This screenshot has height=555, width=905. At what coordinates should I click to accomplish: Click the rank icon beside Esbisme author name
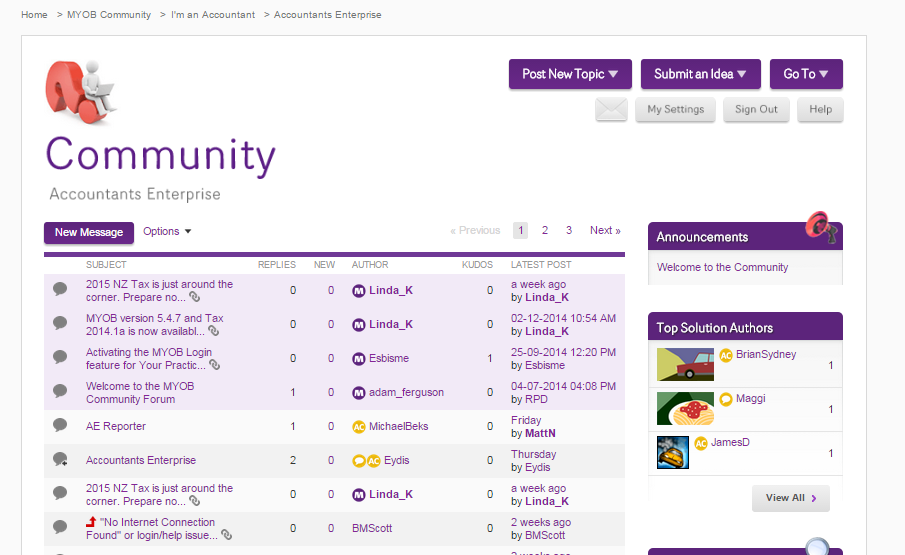click(x=358, y=359)
